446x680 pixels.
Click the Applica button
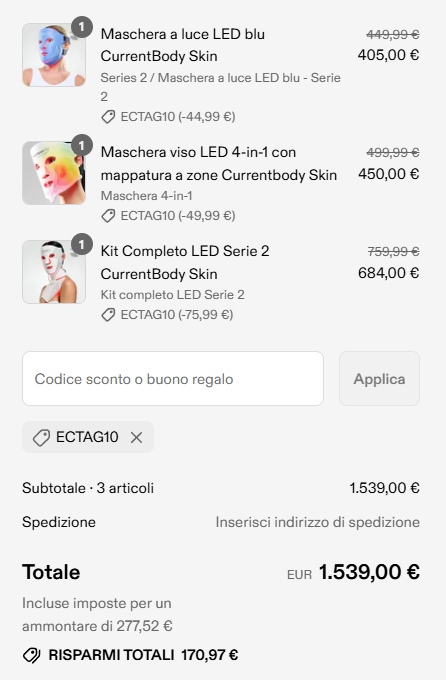point(379,379)
